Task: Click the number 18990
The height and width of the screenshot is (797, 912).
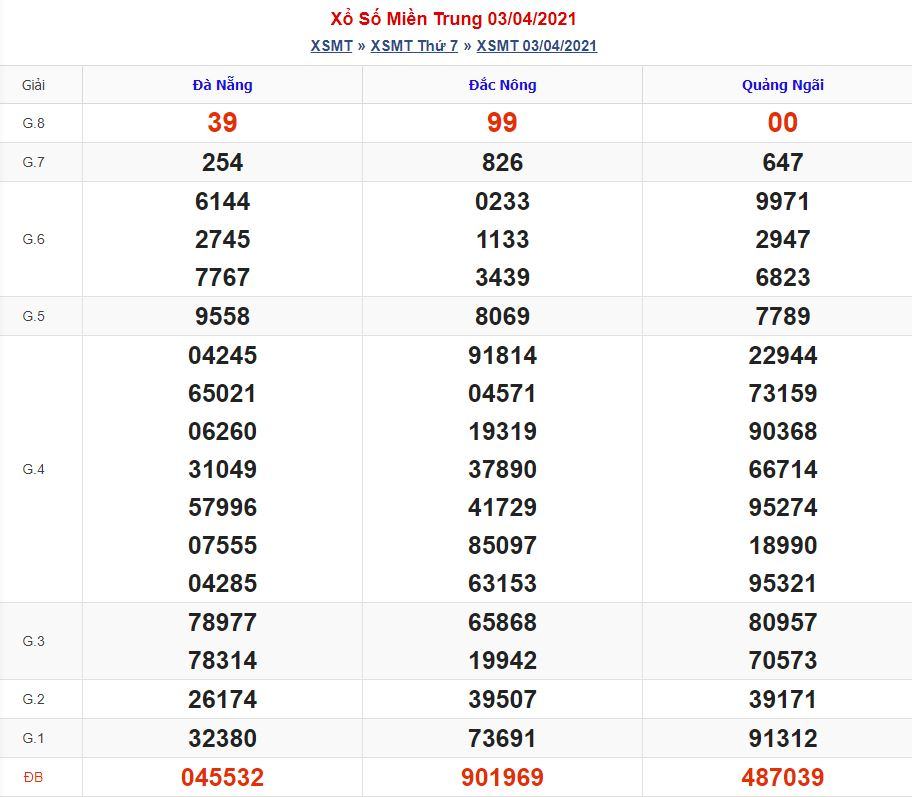Action: coord(783,545)
